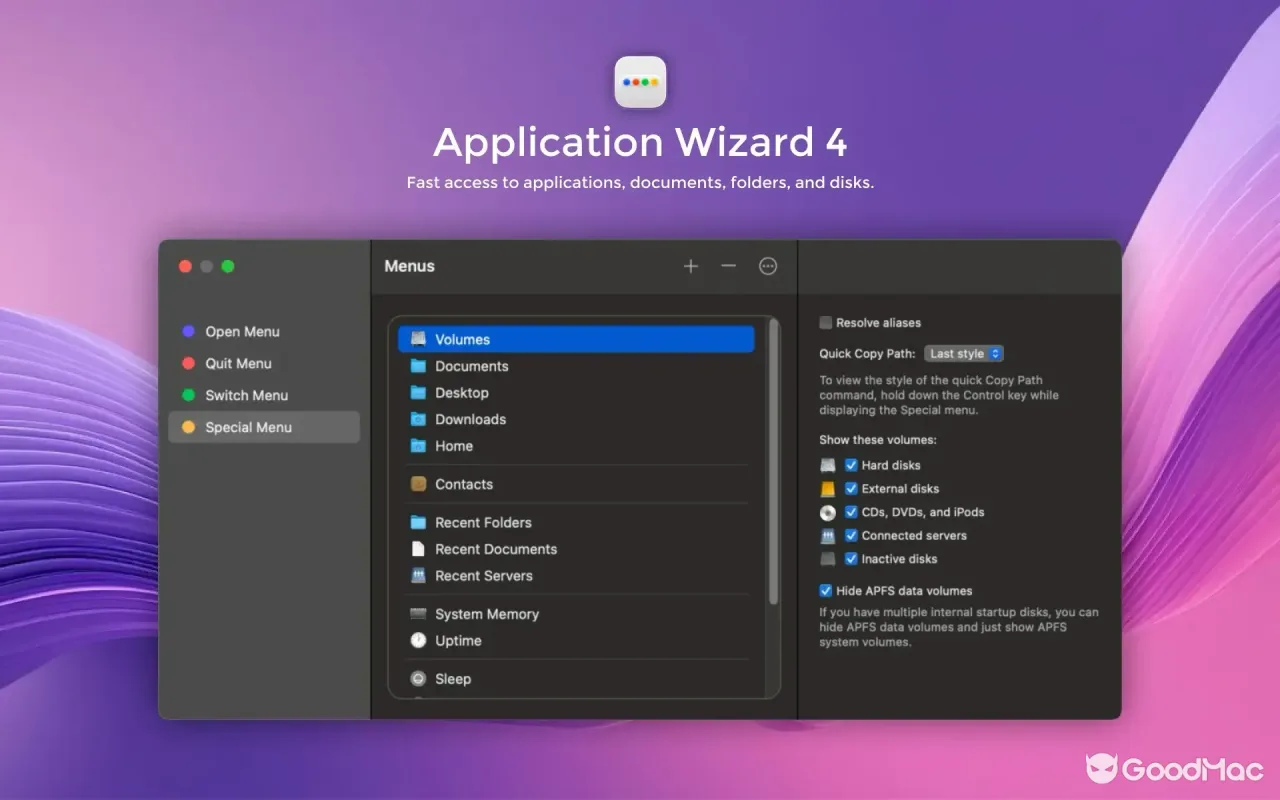Click the Sleep icon in list
Viewport: 1280px width, 800px height.
point(418,679)
